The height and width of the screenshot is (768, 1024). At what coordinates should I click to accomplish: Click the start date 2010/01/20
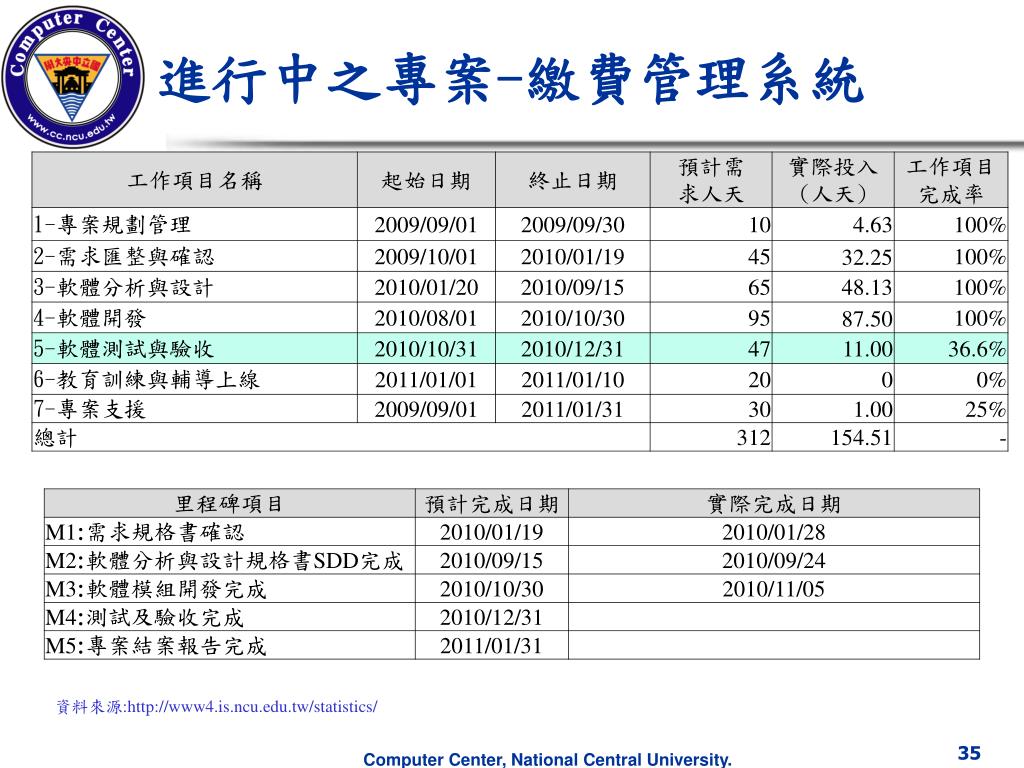(426, 287)
